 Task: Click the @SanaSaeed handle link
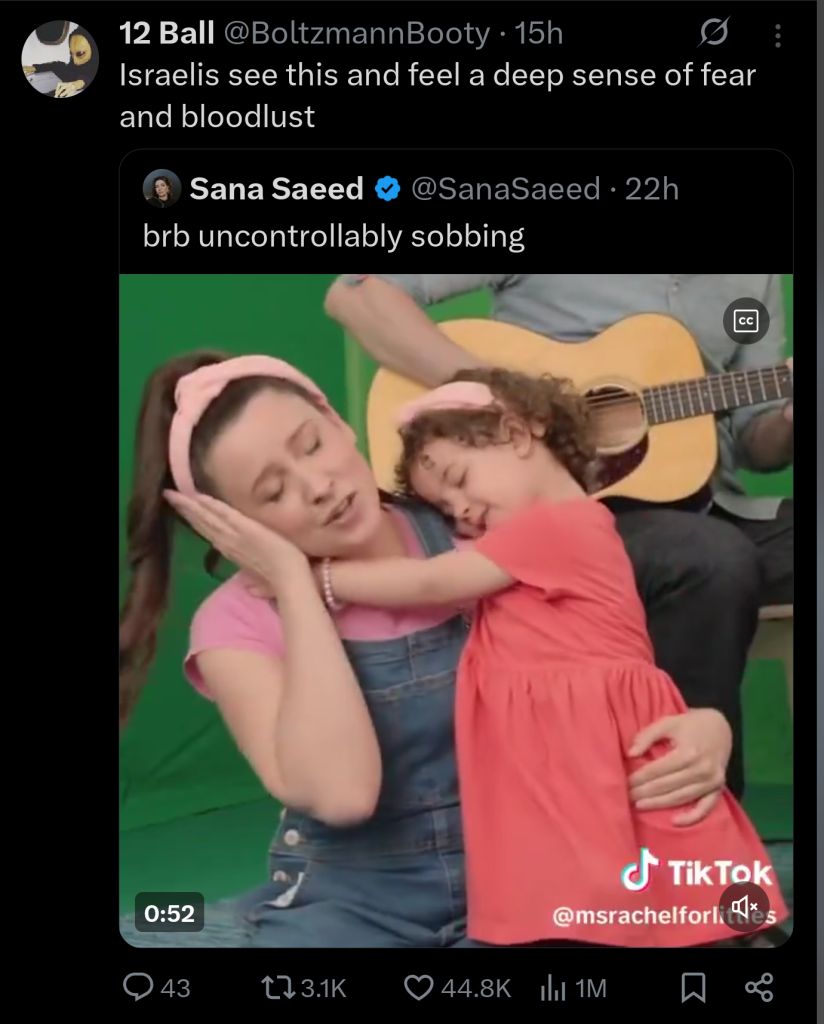[x=505, y=189]
